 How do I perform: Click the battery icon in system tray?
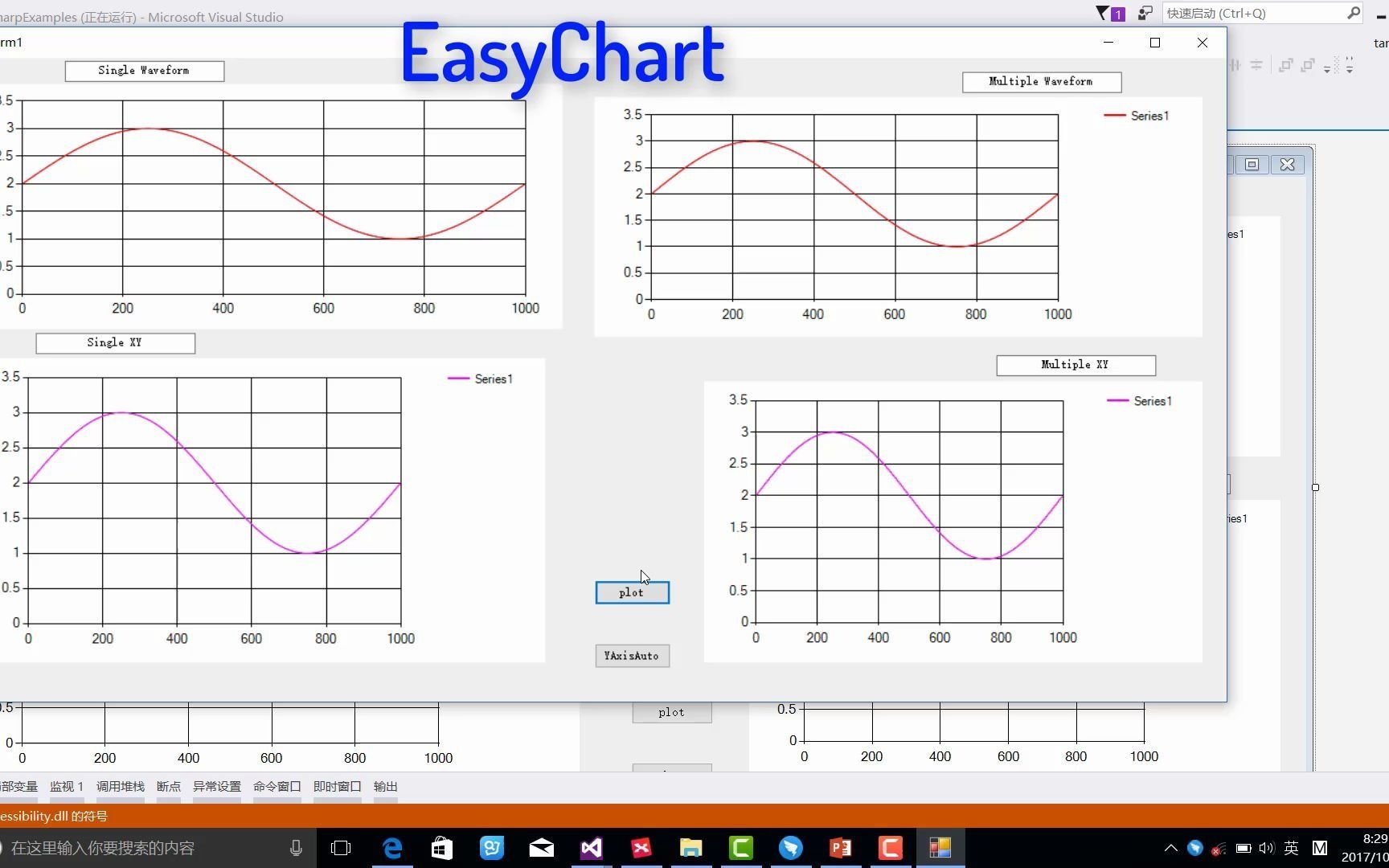click(1244, 848)
